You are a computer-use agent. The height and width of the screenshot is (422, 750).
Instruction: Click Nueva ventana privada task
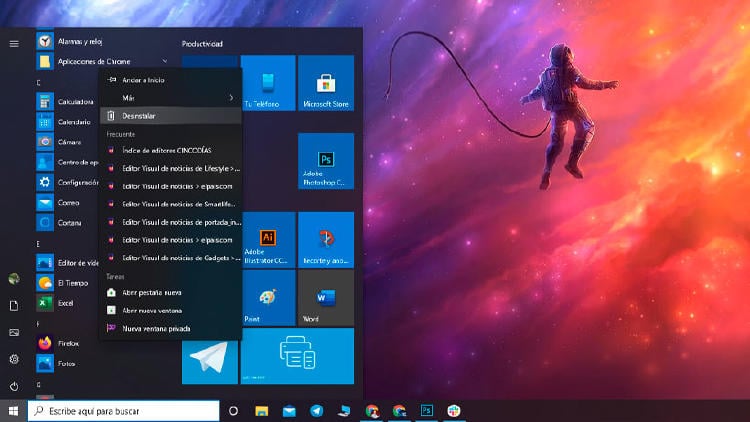[156, 328]
